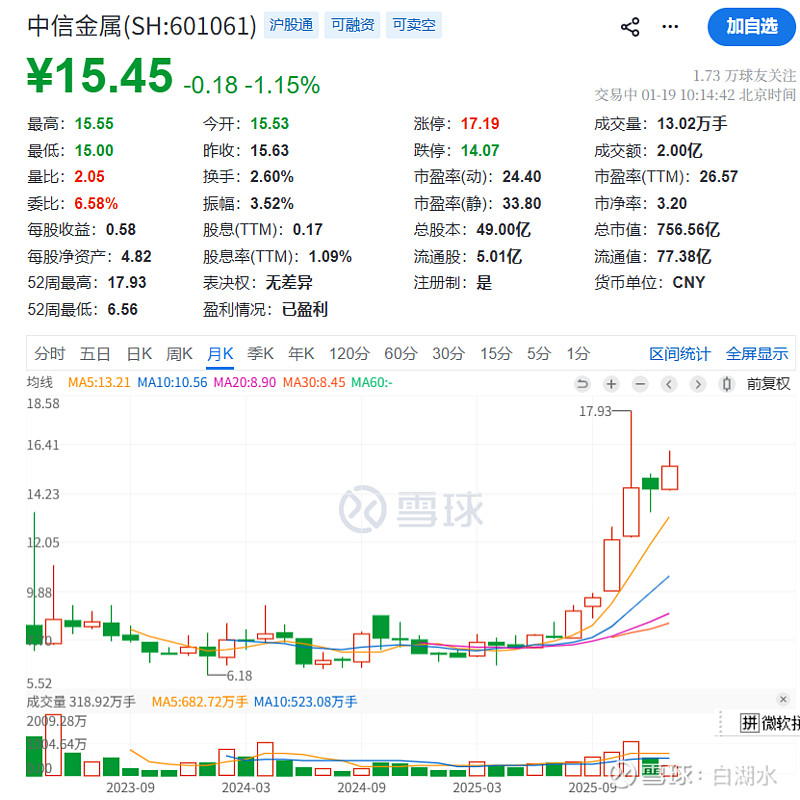
Task: Click the share icon
Action: tap(630, 27)
